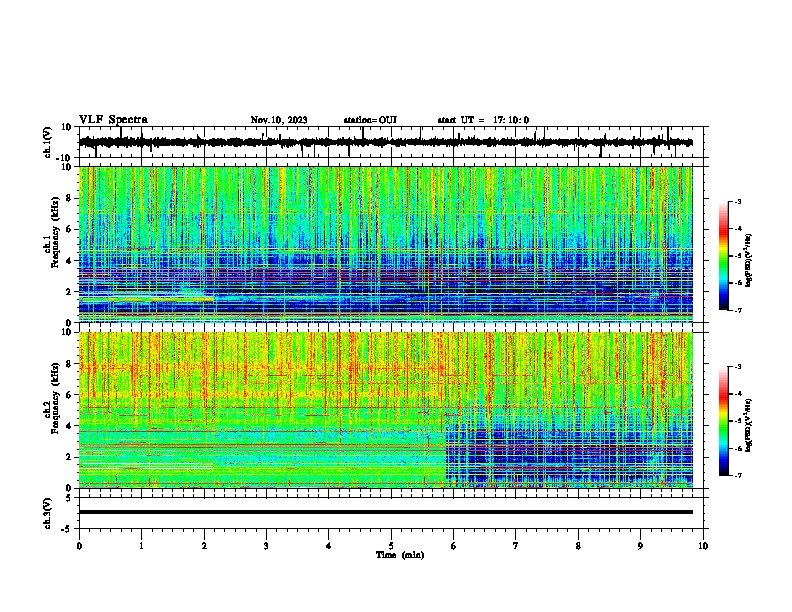Click time axis tick label "1"

(x=141, y=546)
